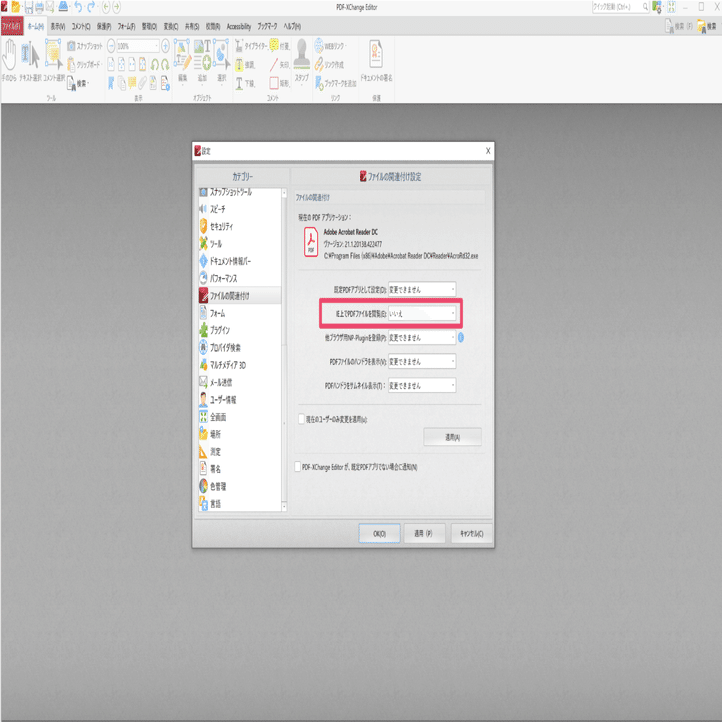This screenshot has height=722, width=722.
Task: Select 色管理 category in settings list
Action: [239, 486]
